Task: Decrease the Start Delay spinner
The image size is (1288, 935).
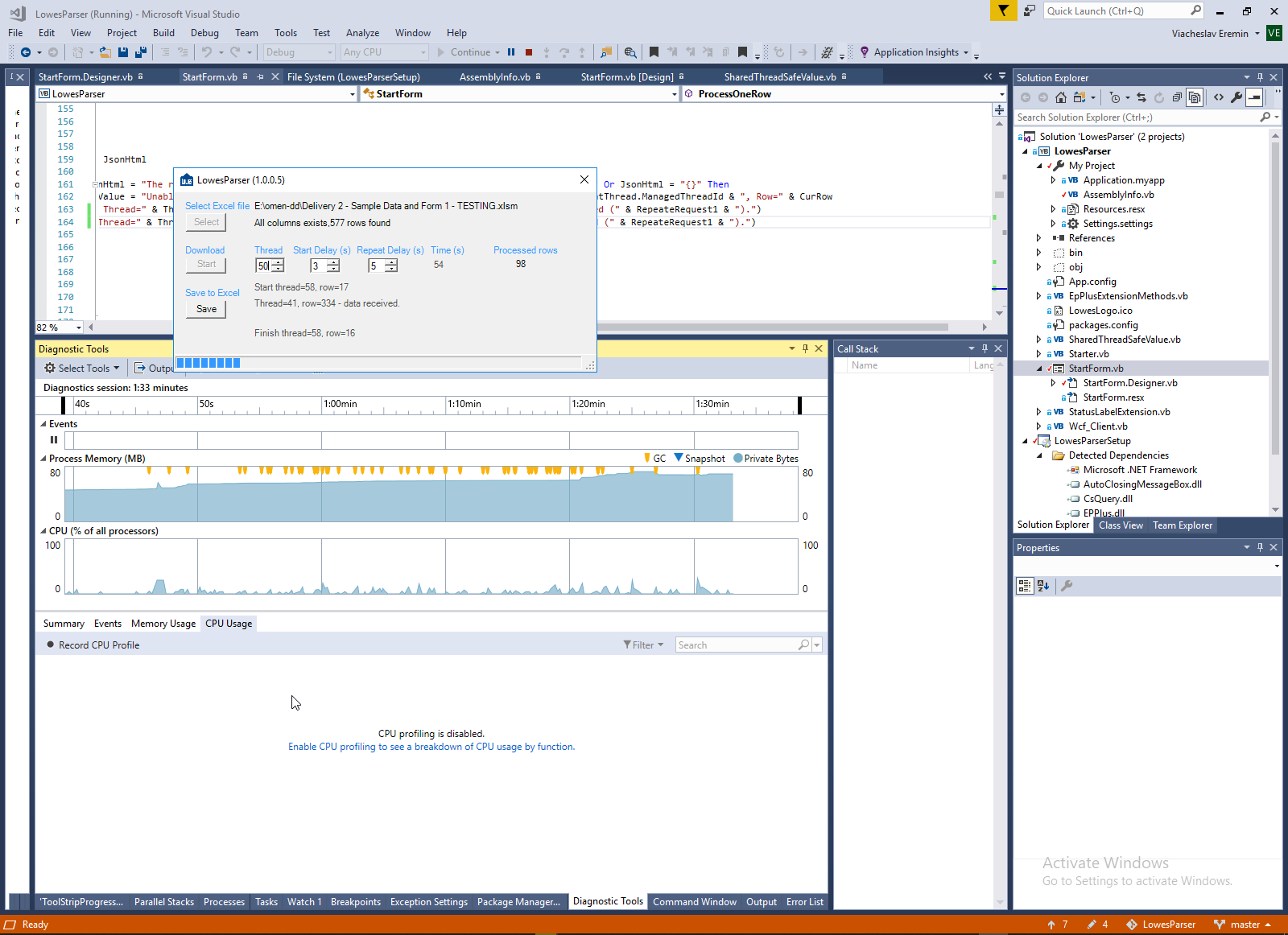Action: (332, 269)
